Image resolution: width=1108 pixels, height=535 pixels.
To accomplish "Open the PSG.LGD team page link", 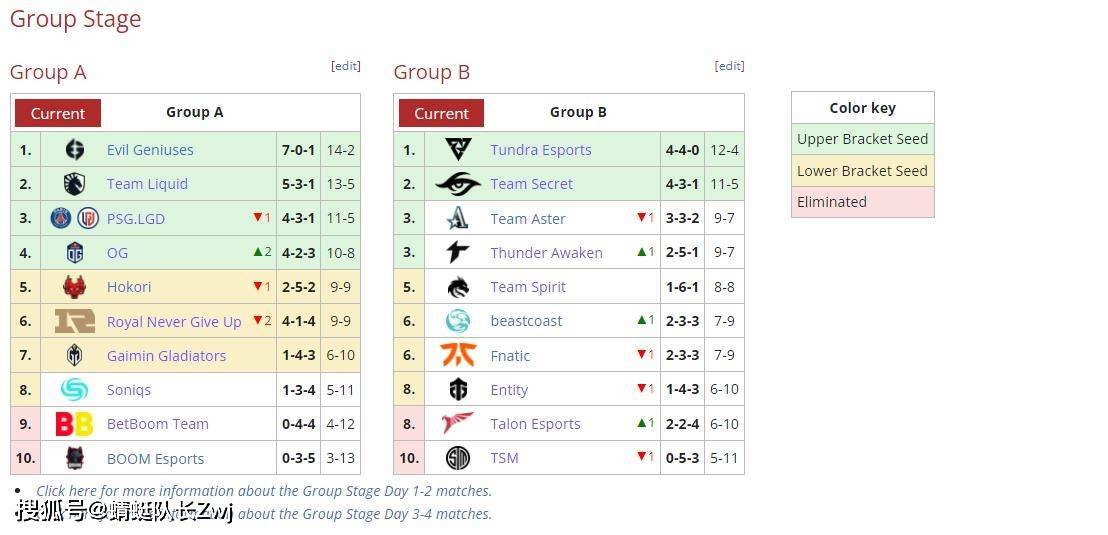I will point(136,219).
